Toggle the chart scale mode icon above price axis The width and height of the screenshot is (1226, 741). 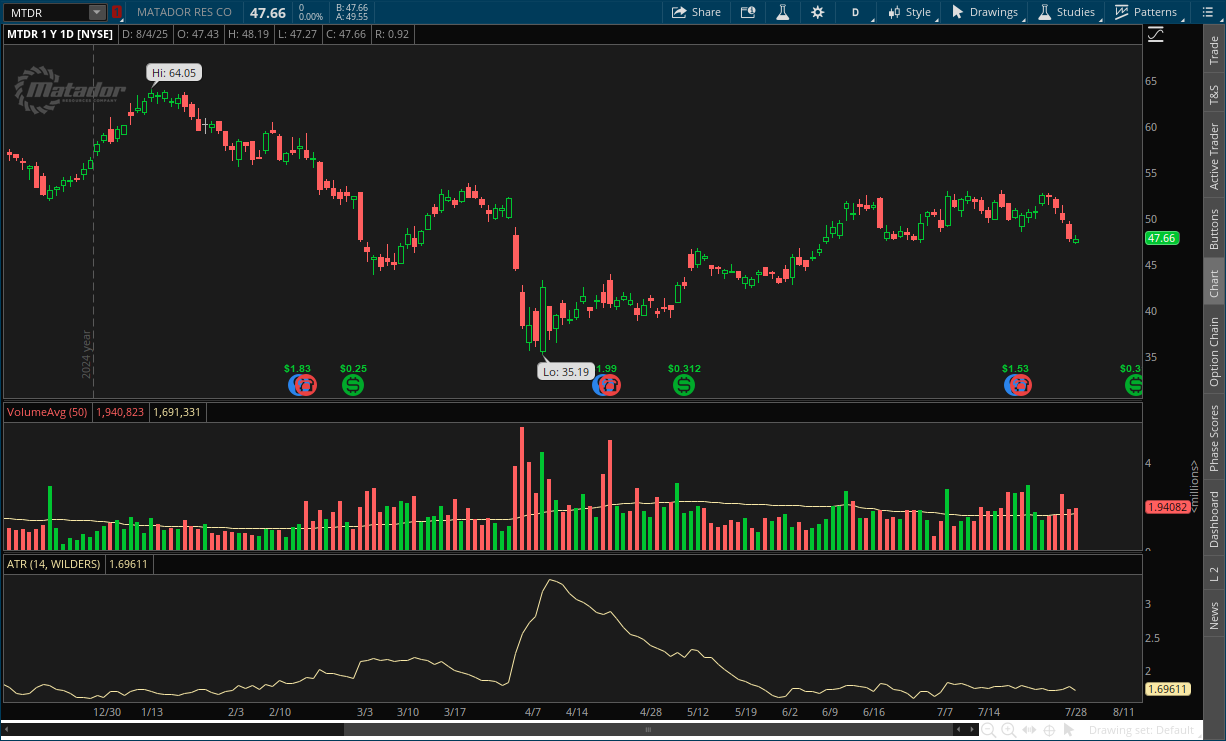click(x=1156, y=34)
